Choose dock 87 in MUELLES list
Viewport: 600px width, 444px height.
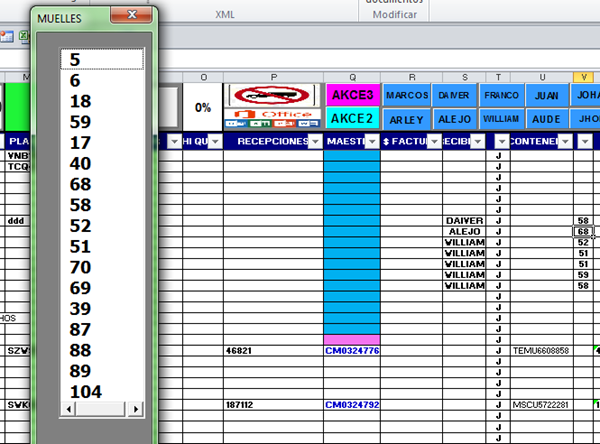click(102, 329)
